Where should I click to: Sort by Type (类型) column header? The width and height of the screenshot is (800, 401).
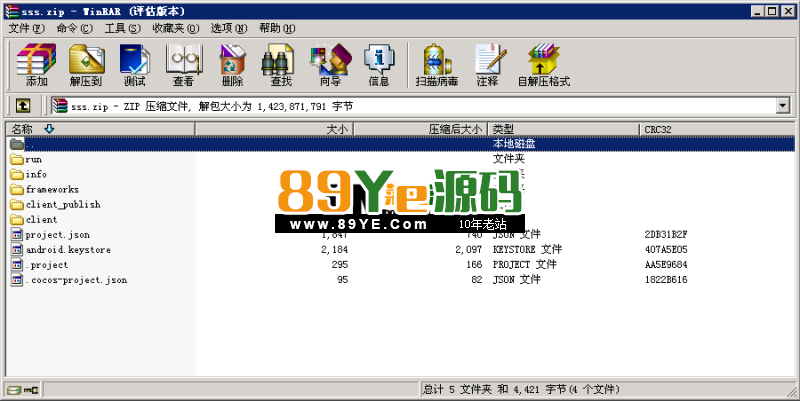pos(563,129)
